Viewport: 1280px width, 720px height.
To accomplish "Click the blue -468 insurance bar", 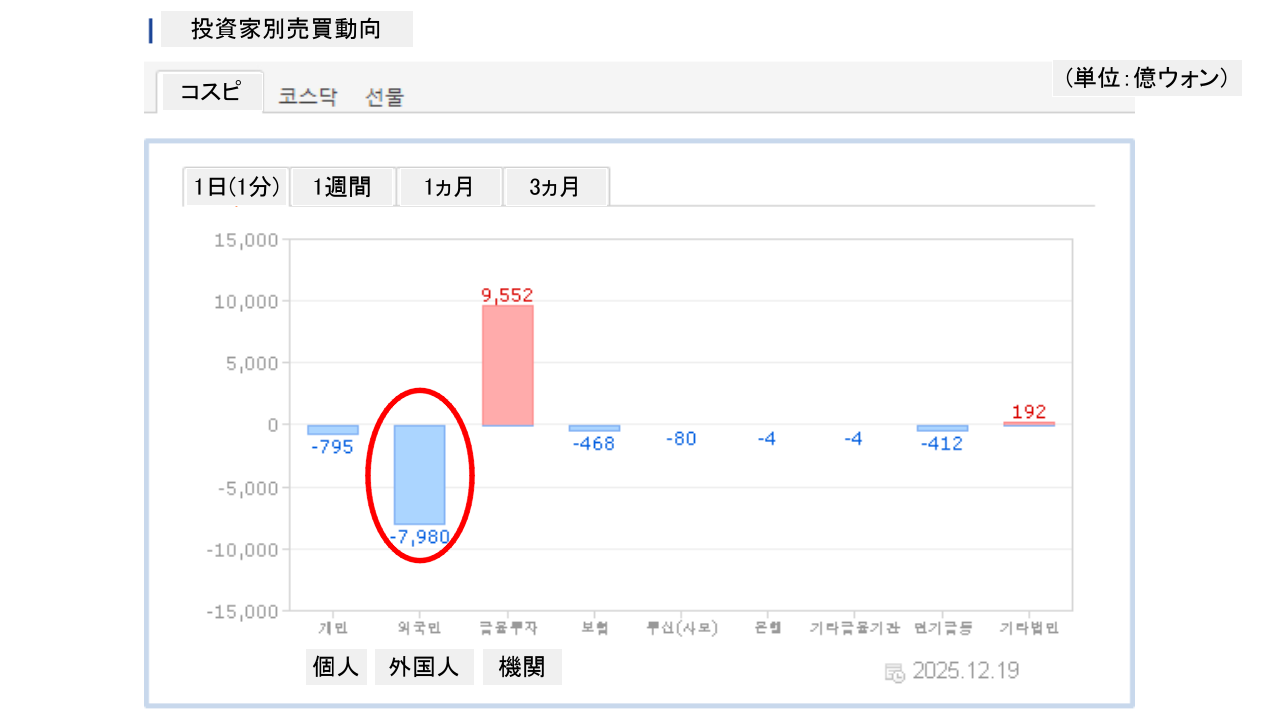I will tap(594, 428).
